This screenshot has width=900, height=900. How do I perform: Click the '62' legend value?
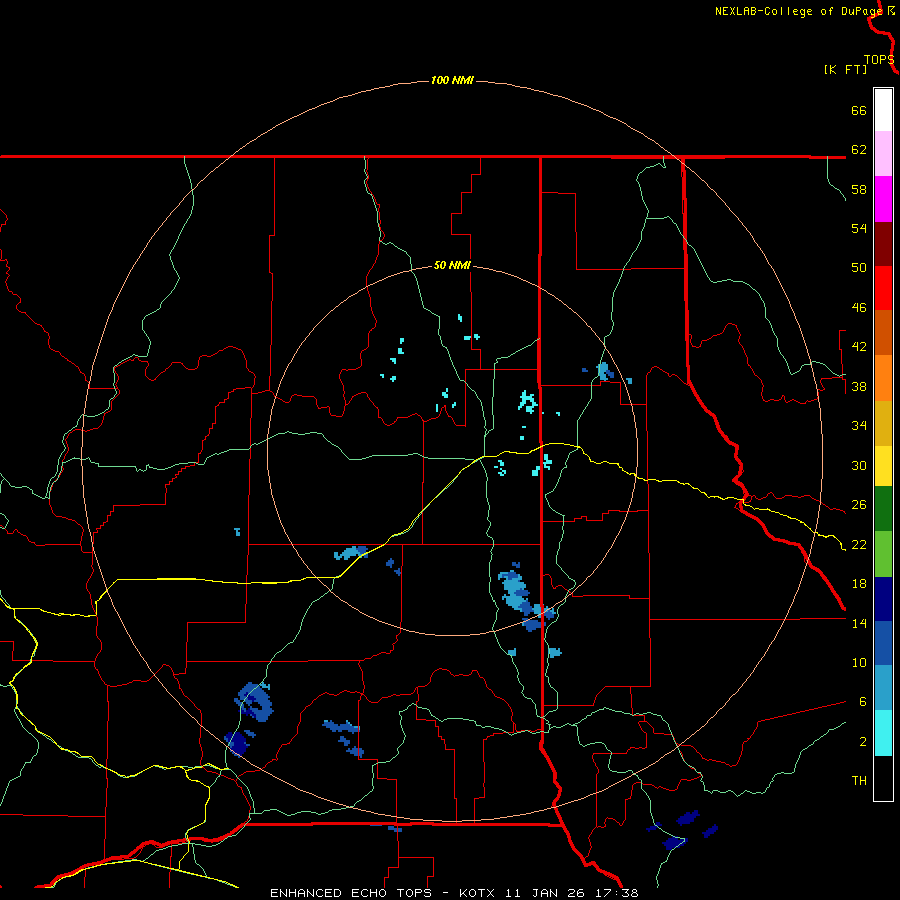tap(859, 150)
